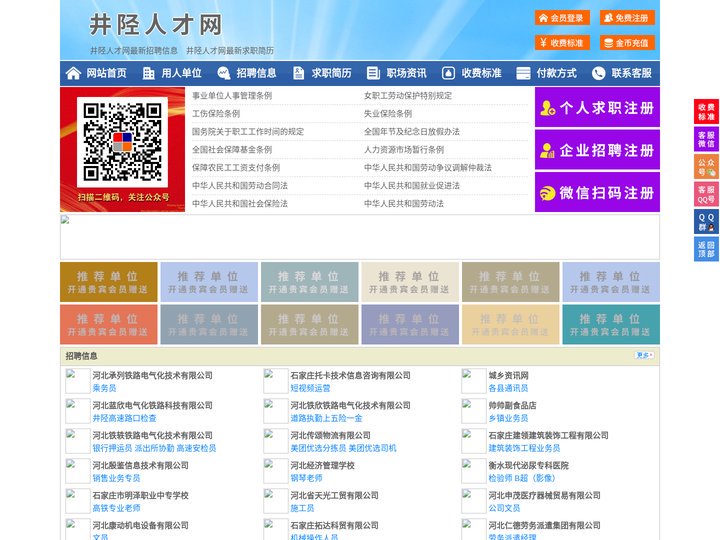This screenshot has width=720, height=540.
Task: Open 井陉人才网最新求职简历 header link
Action: pos(230,51)
